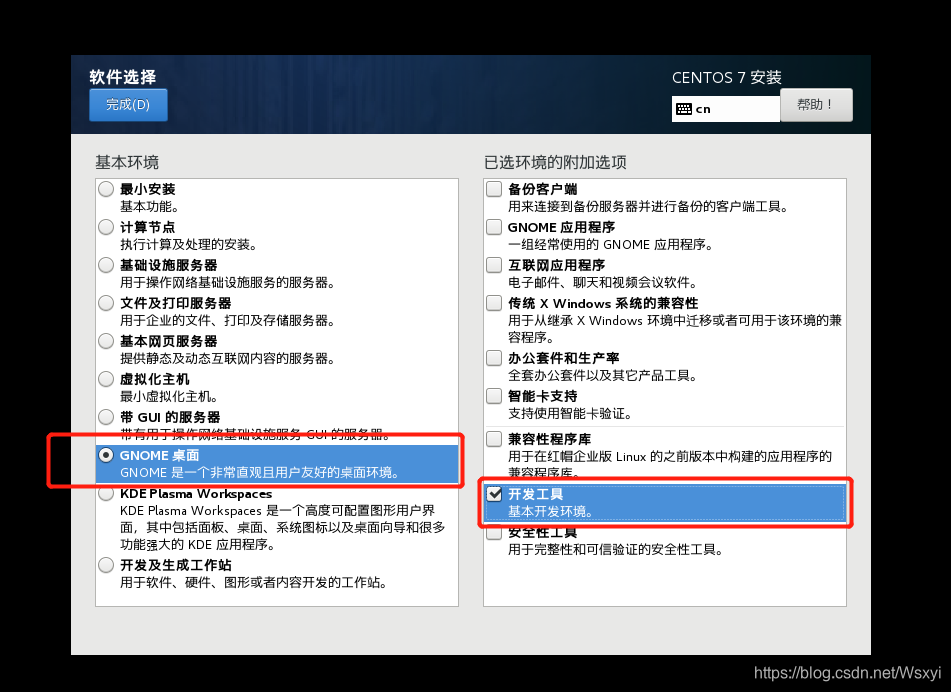Screen dimensions: 951x692
Task: Click description text 基本功能。
Action: [x=149, y=207]
